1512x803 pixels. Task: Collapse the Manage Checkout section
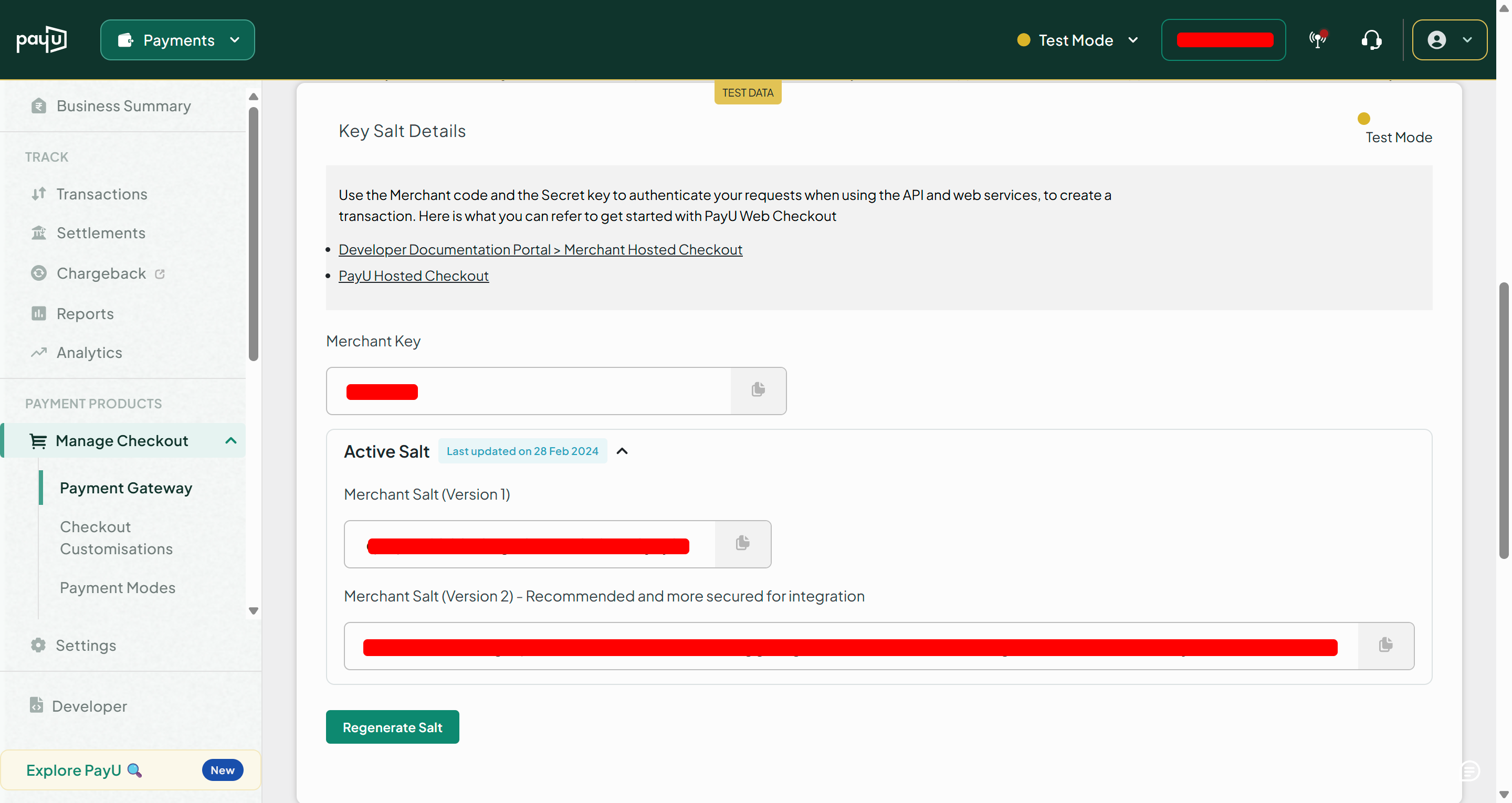click(230, 440)
